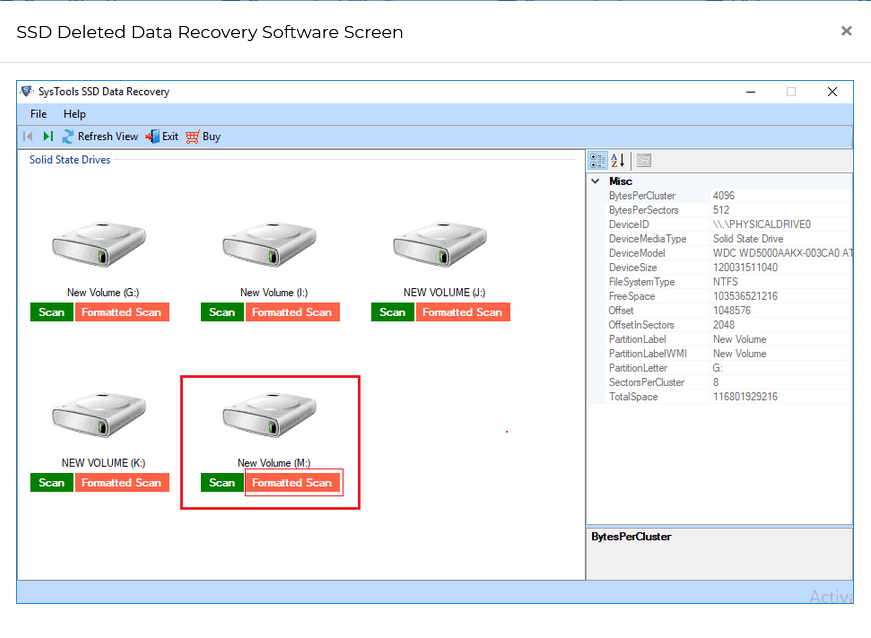Click the NTFS file system value
Viewport: 871px width, 638px height.
(725, 282)
